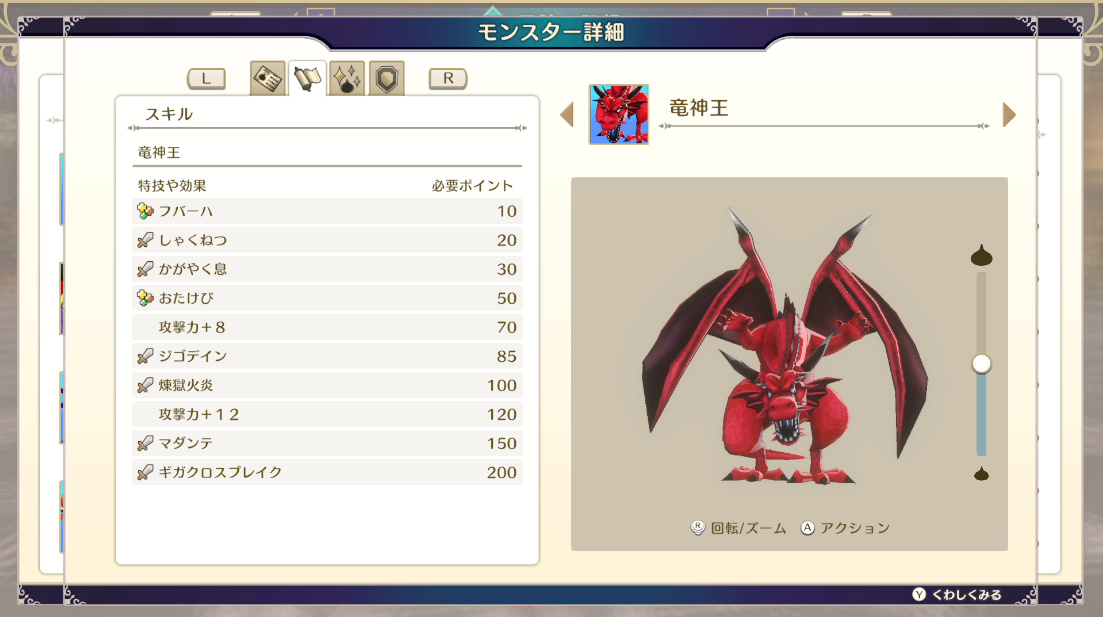Click the A アクション prompt
Screen dimensions: 1103x617
coord(845,528)
